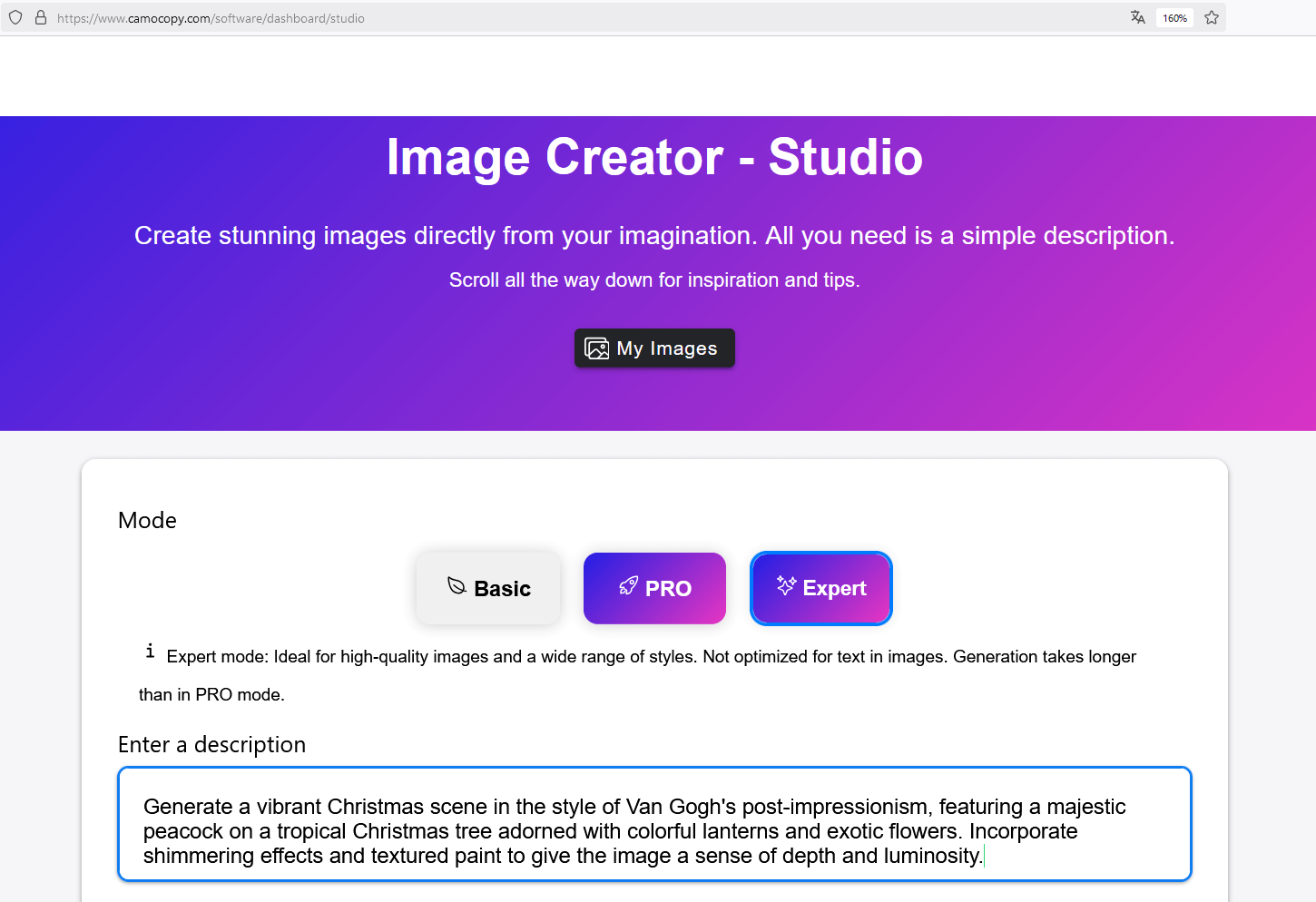Open site security info via padlock icon
This screenshot has width=1316, height=902.
coord(41,17)
